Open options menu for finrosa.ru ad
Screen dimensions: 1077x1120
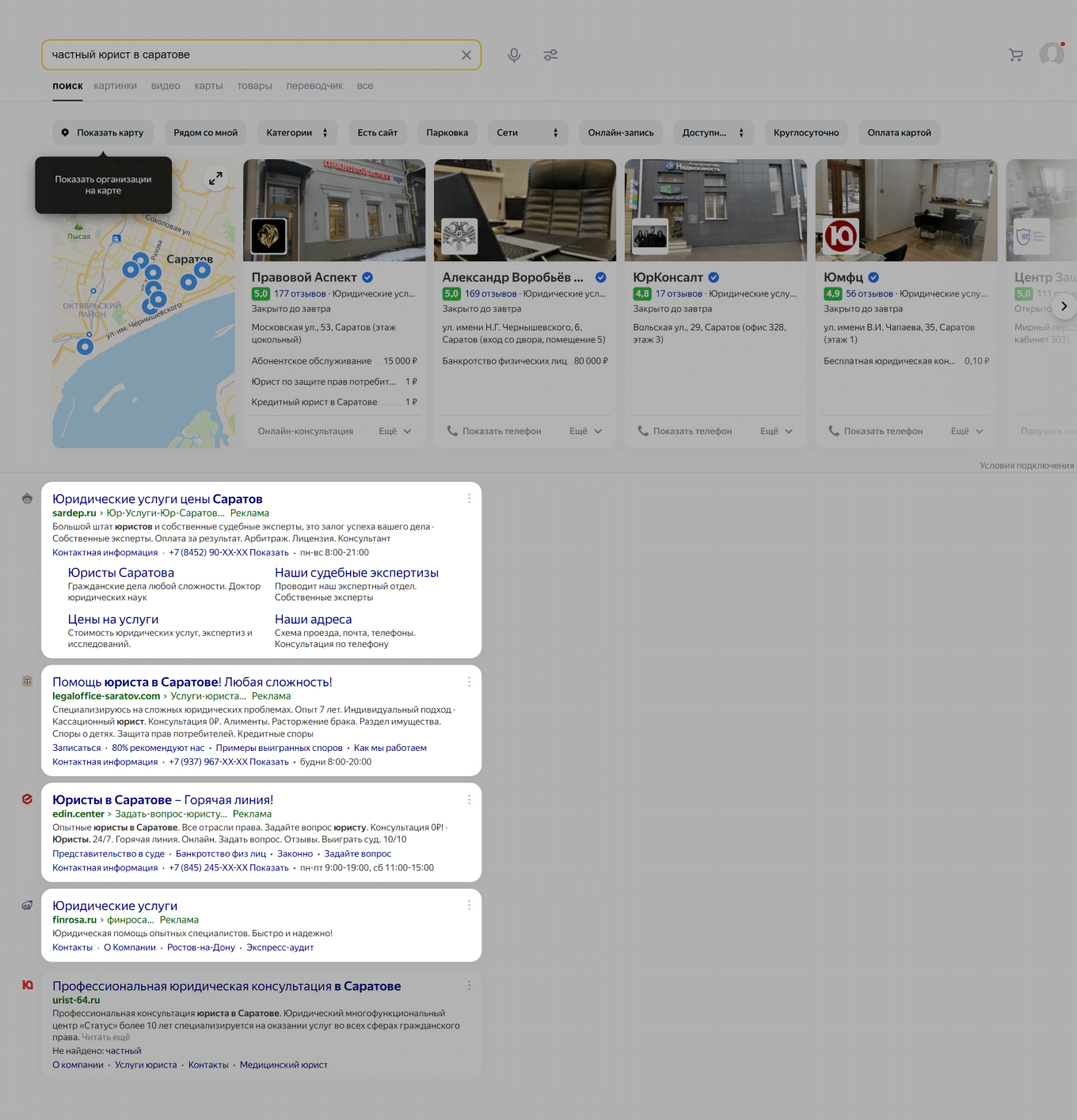(469, 905)
